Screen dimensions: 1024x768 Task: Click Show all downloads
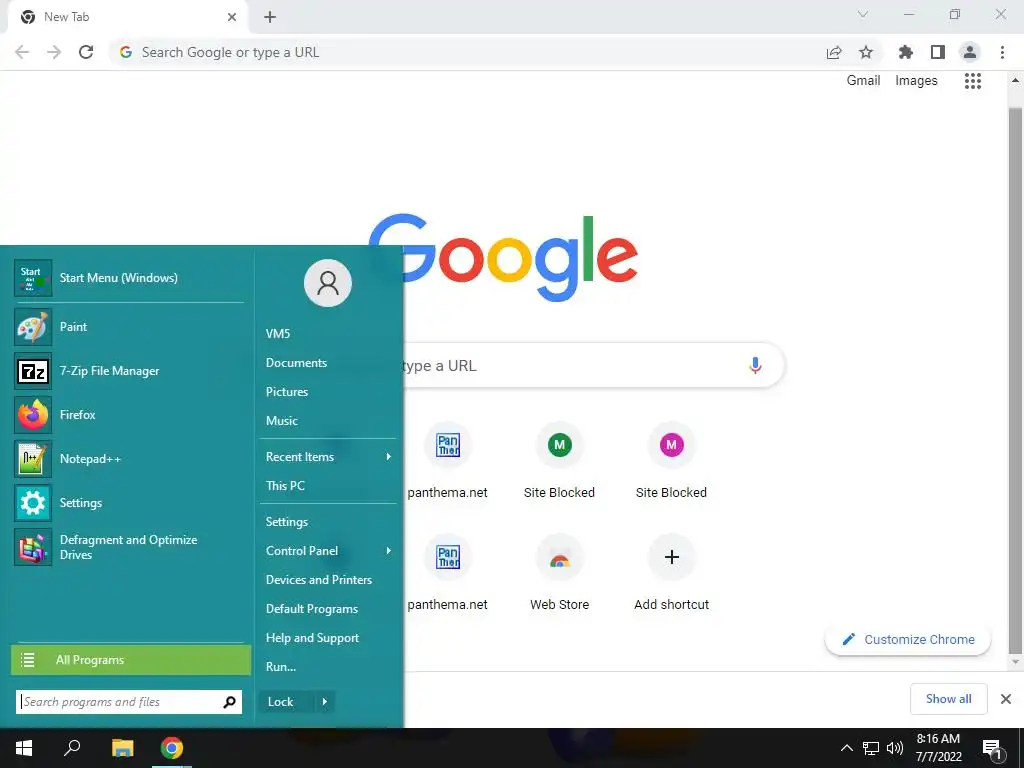pos(948,699)
